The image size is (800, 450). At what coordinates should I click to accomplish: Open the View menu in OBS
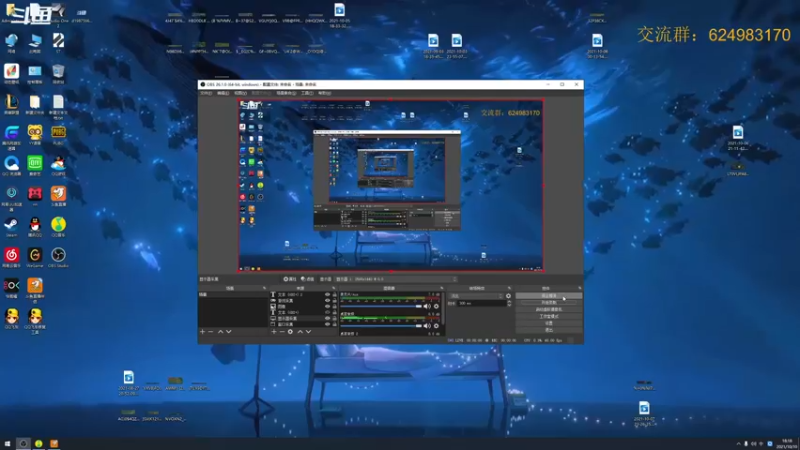click(x=240, y=93)
